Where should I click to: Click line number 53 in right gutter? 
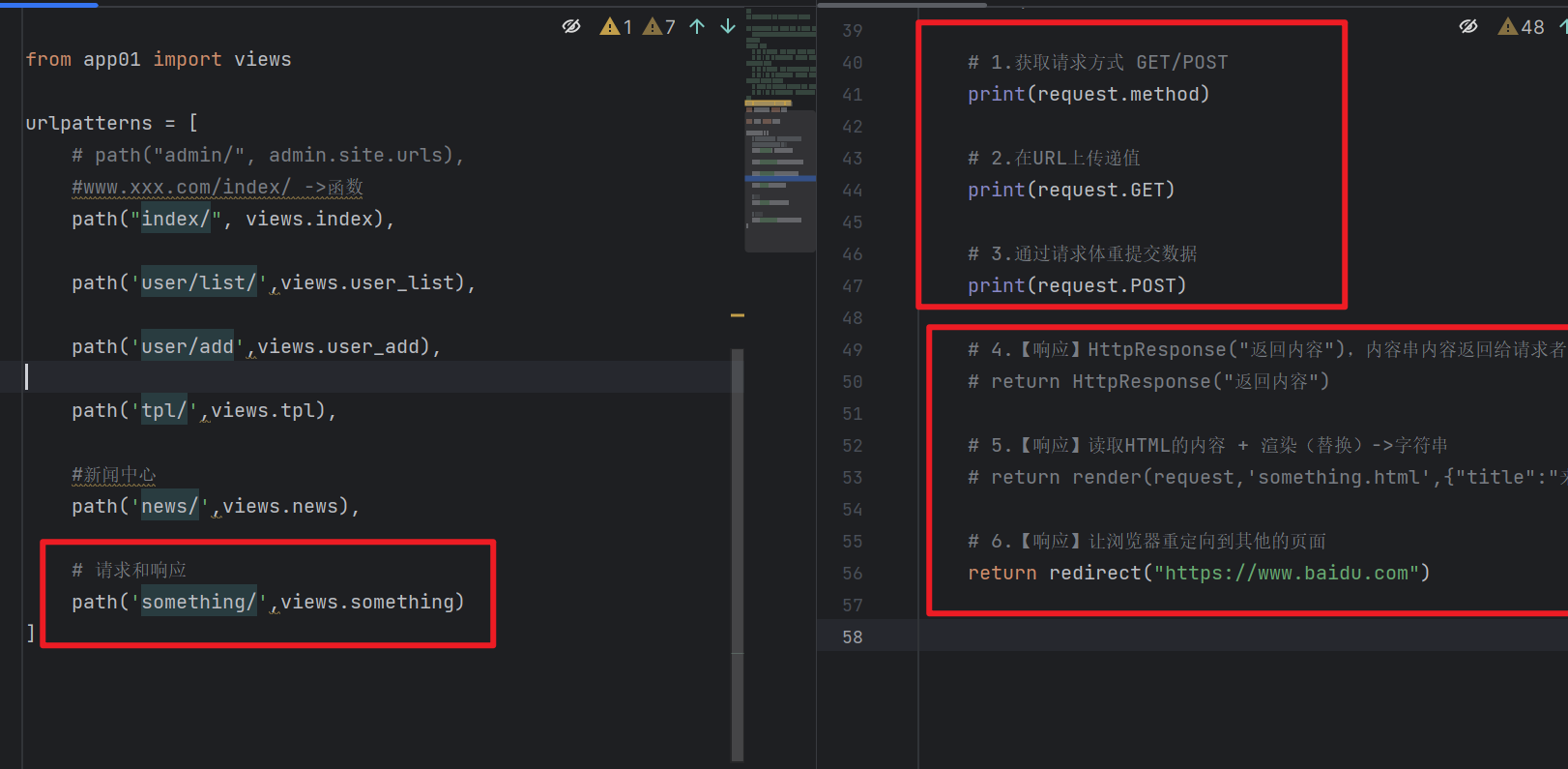[852, 477]
